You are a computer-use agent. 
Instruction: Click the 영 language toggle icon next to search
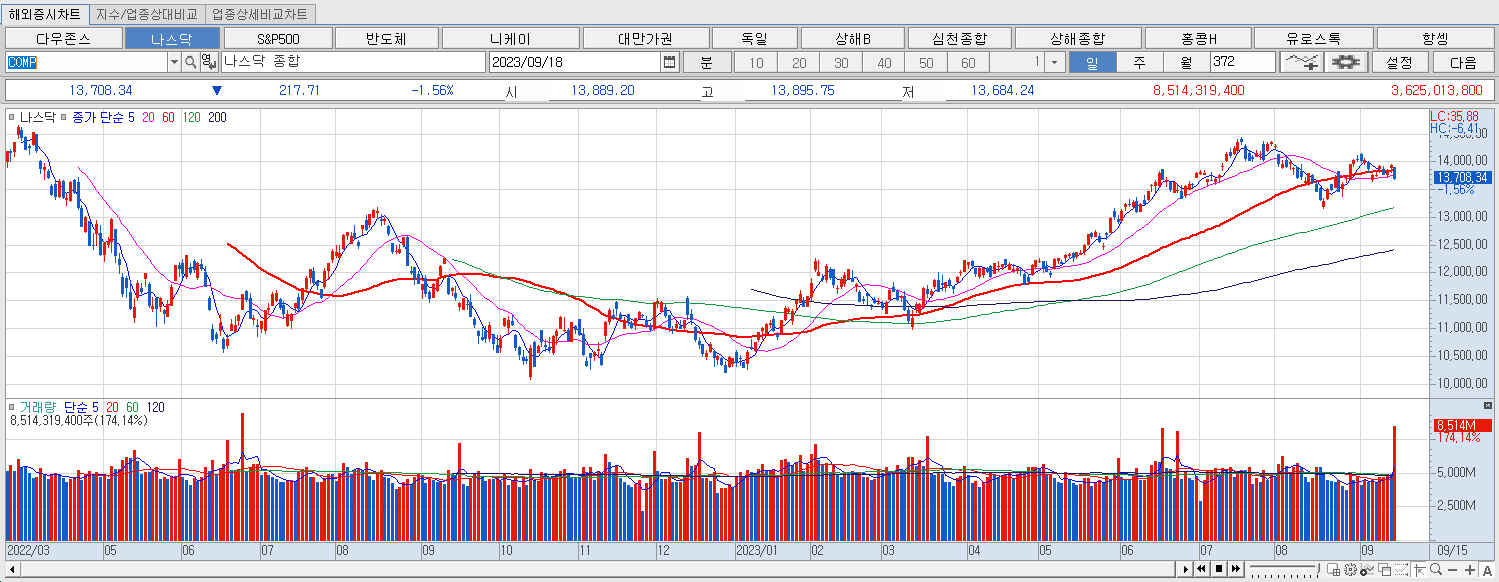(x=207, y=62)
